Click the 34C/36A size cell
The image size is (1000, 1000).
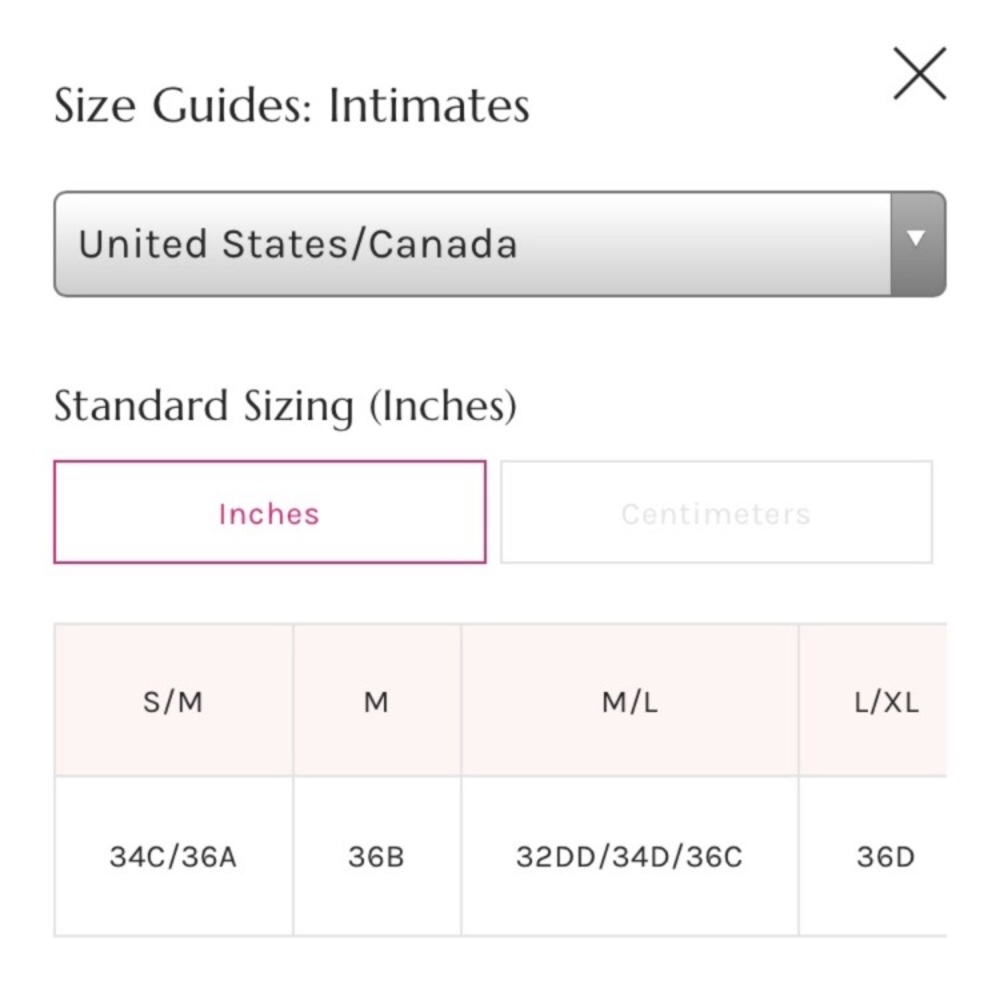(174, 857)
